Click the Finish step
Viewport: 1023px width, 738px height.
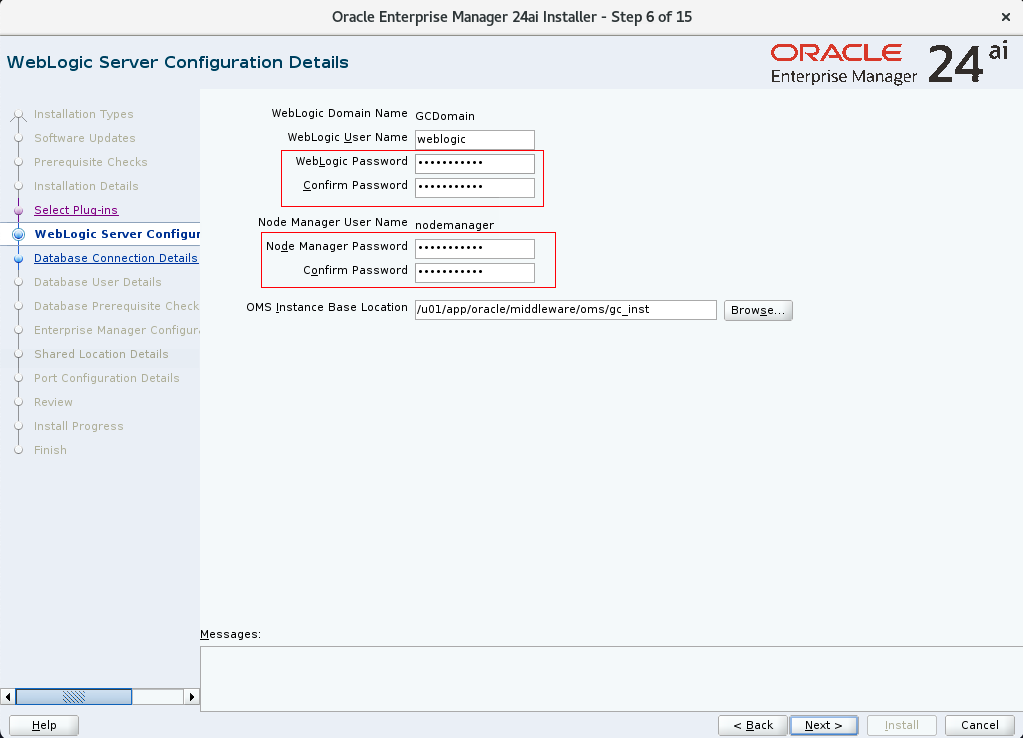pos(50,450)
